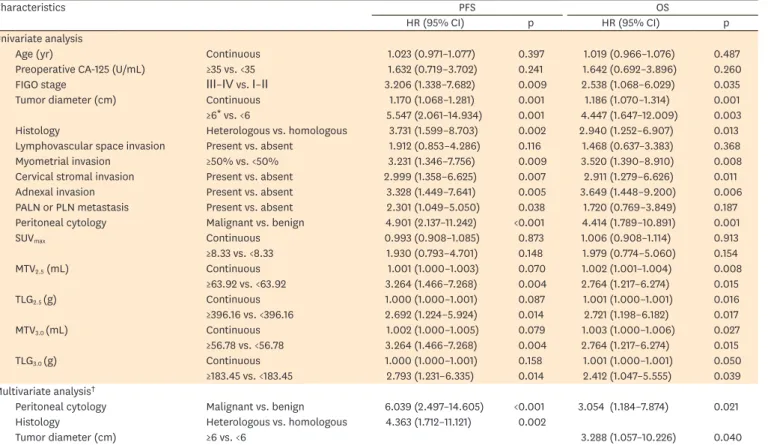
Task: Select the '≥6* vs. <6' cutoff text
Action: 228,116
